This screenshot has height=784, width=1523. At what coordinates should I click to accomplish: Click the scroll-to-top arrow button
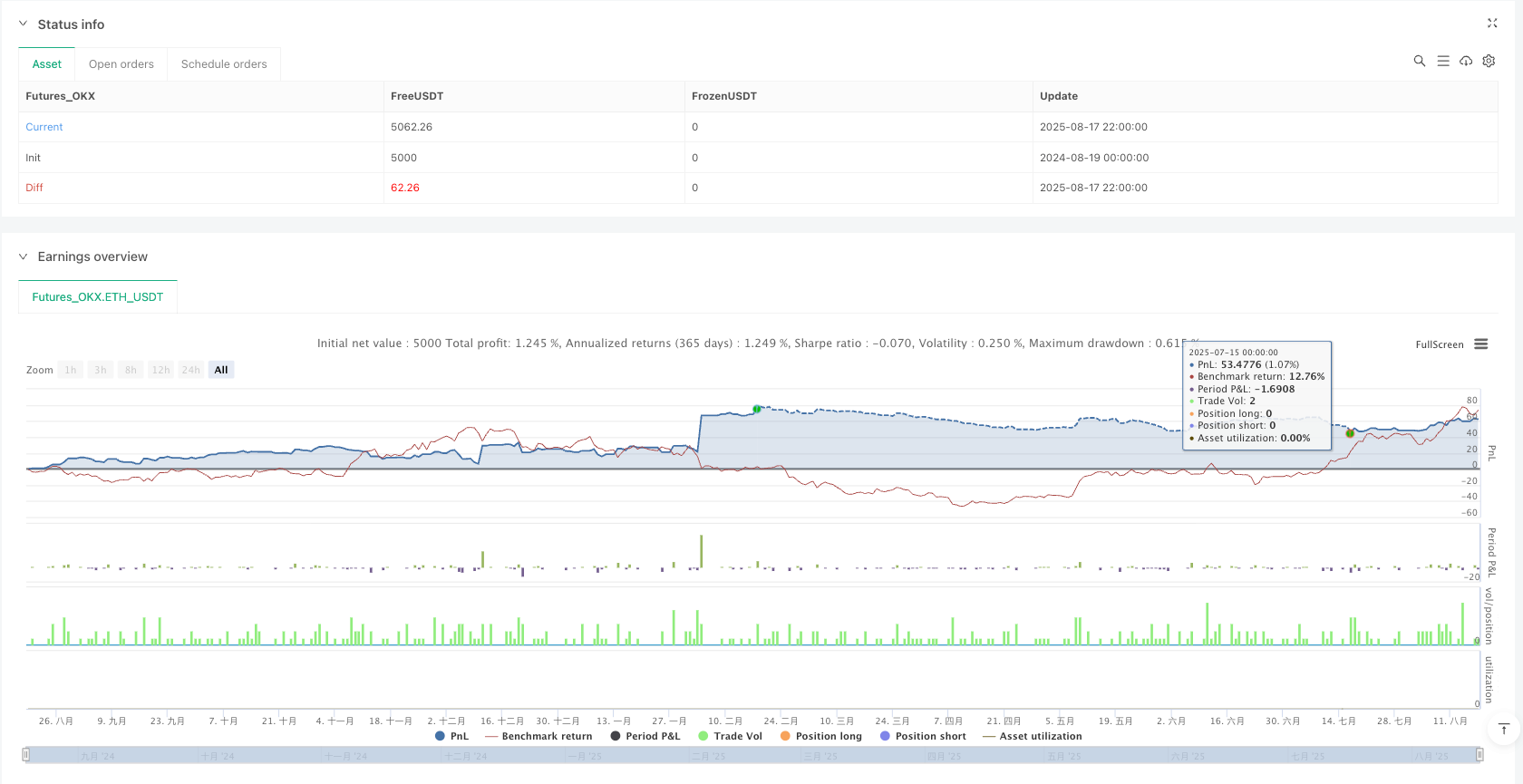coord(1504,729)
